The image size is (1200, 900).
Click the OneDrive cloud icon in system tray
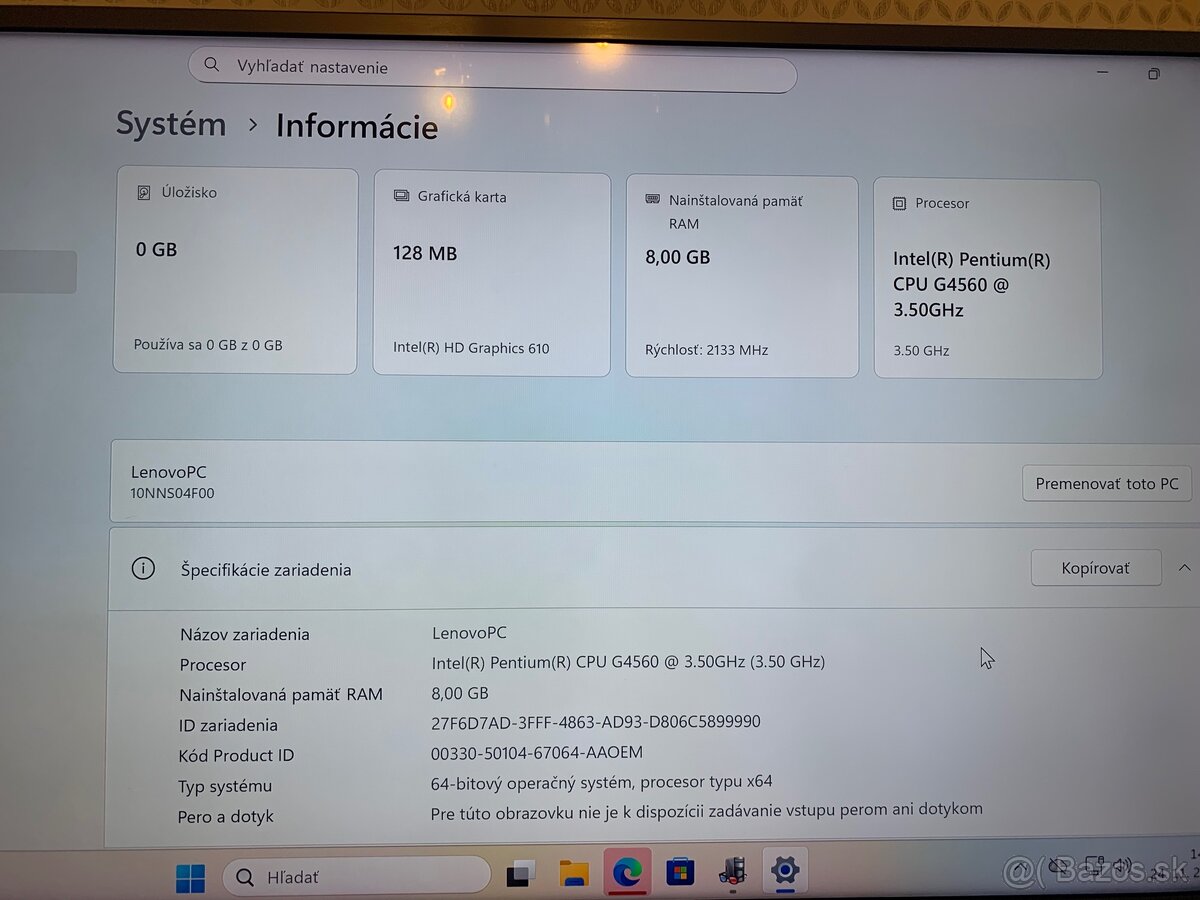(x=1058, y=867)
